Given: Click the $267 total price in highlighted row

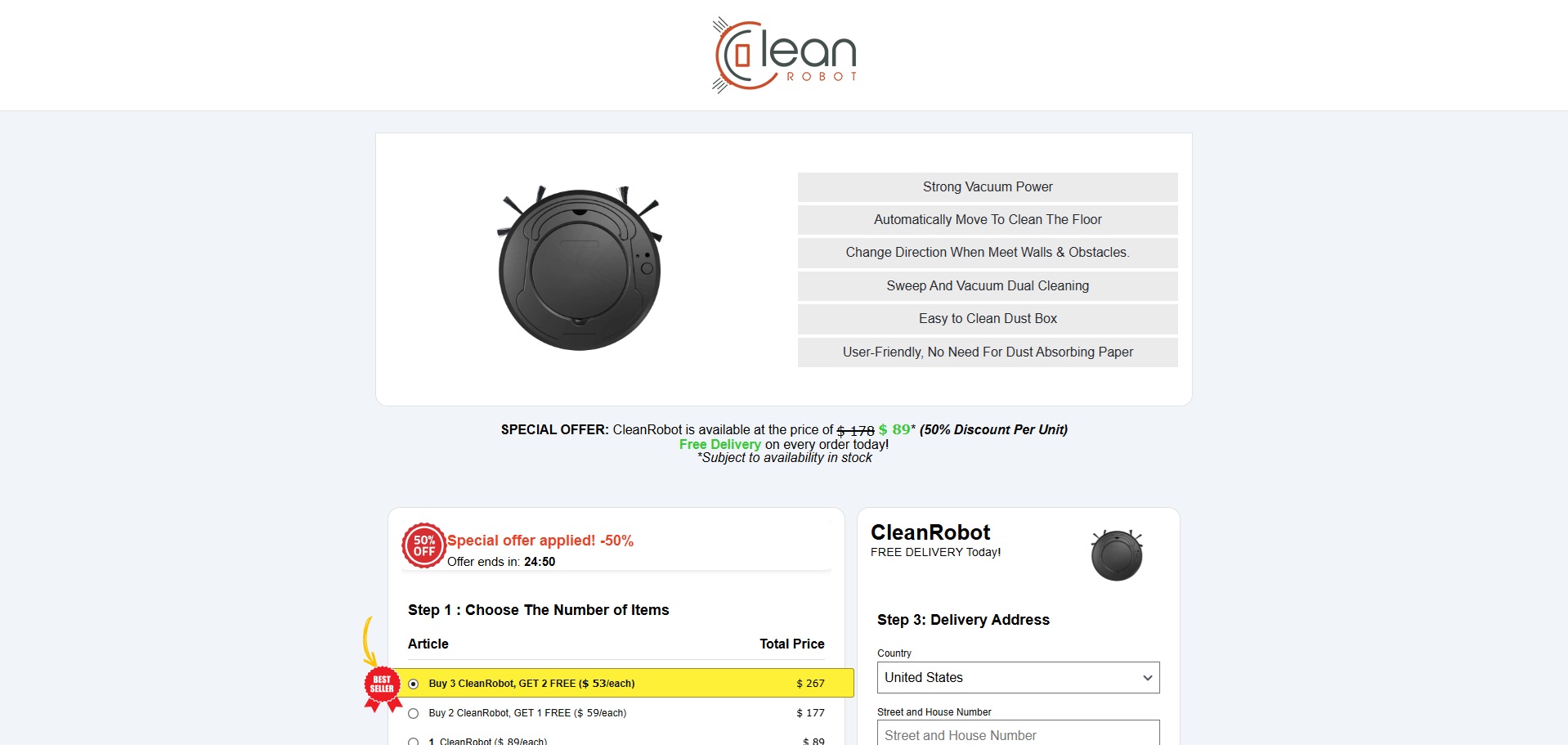Looking at the screenshot, I should tap(810, 684).
